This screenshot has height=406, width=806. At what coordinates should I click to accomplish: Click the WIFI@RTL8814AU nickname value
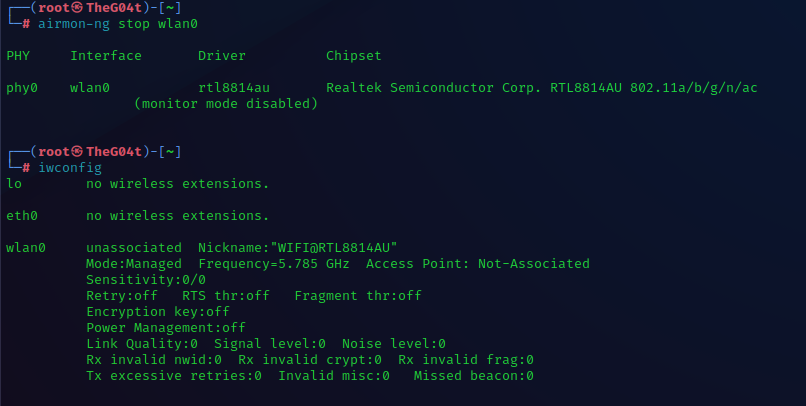click(326, 247)
